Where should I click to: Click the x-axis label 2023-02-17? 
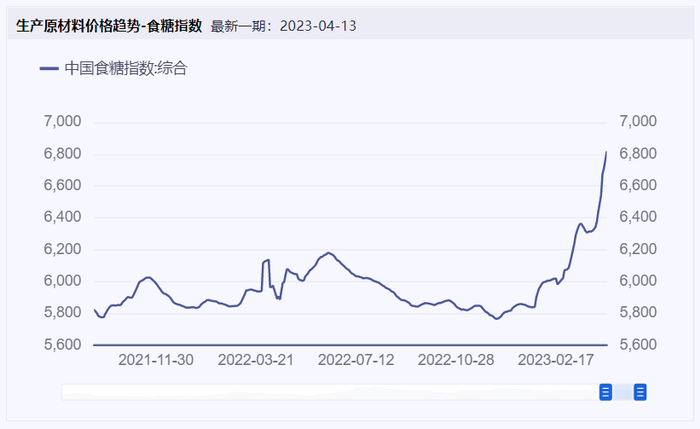tap(556, 360)
